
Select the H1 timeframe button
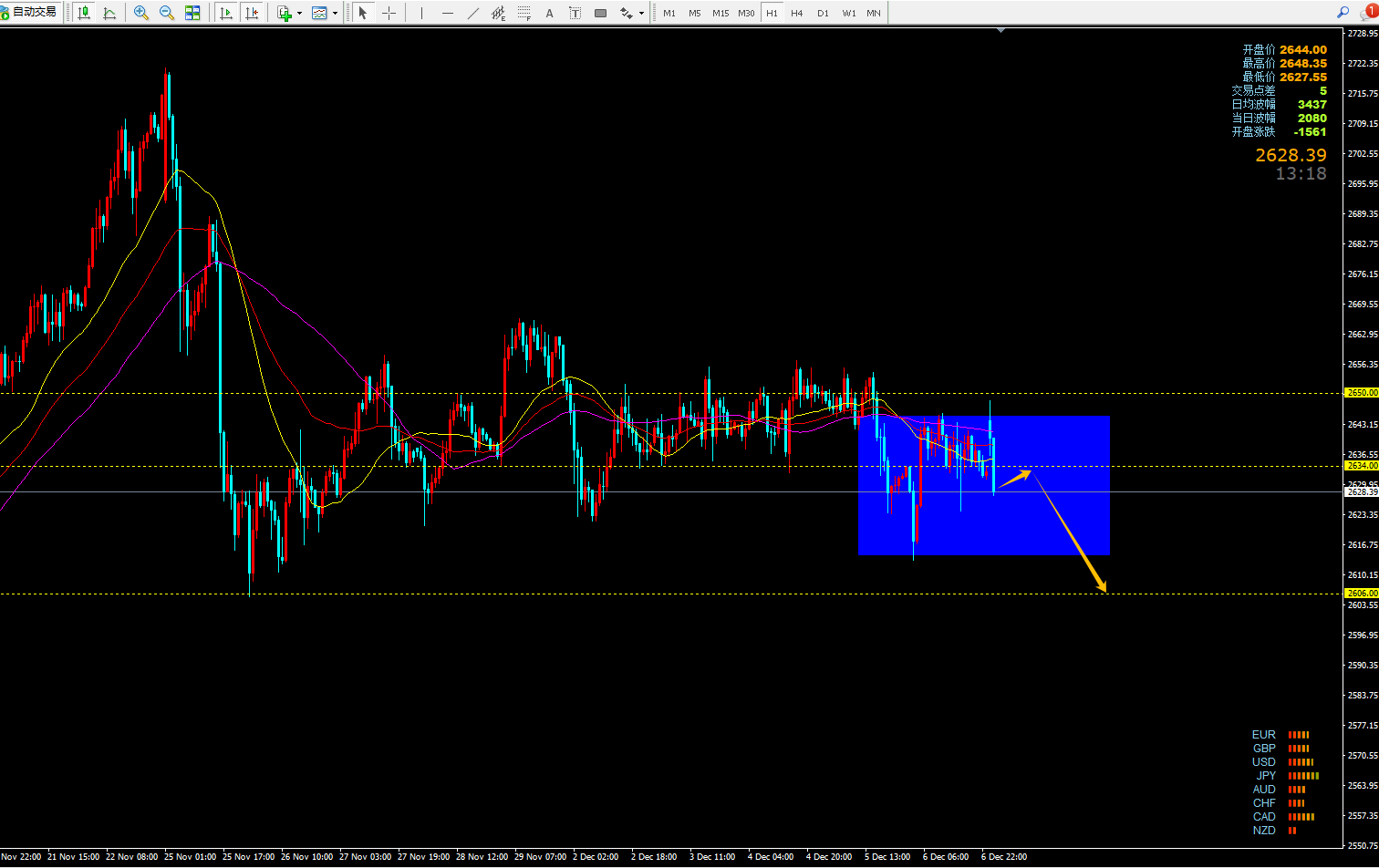click(x=772, y=13)
